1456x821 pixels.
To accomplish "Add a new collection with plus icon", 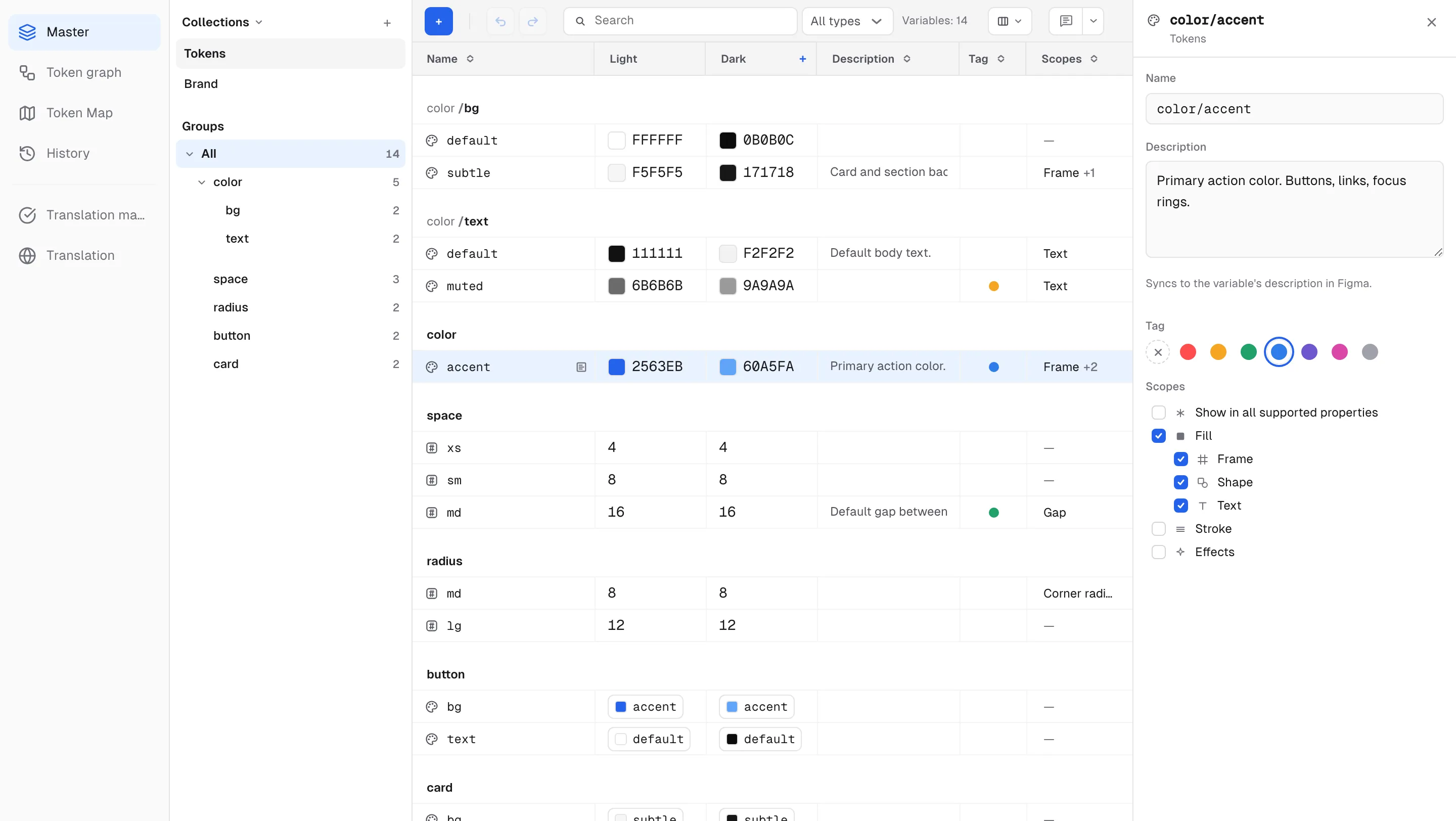I will (387, 23).
